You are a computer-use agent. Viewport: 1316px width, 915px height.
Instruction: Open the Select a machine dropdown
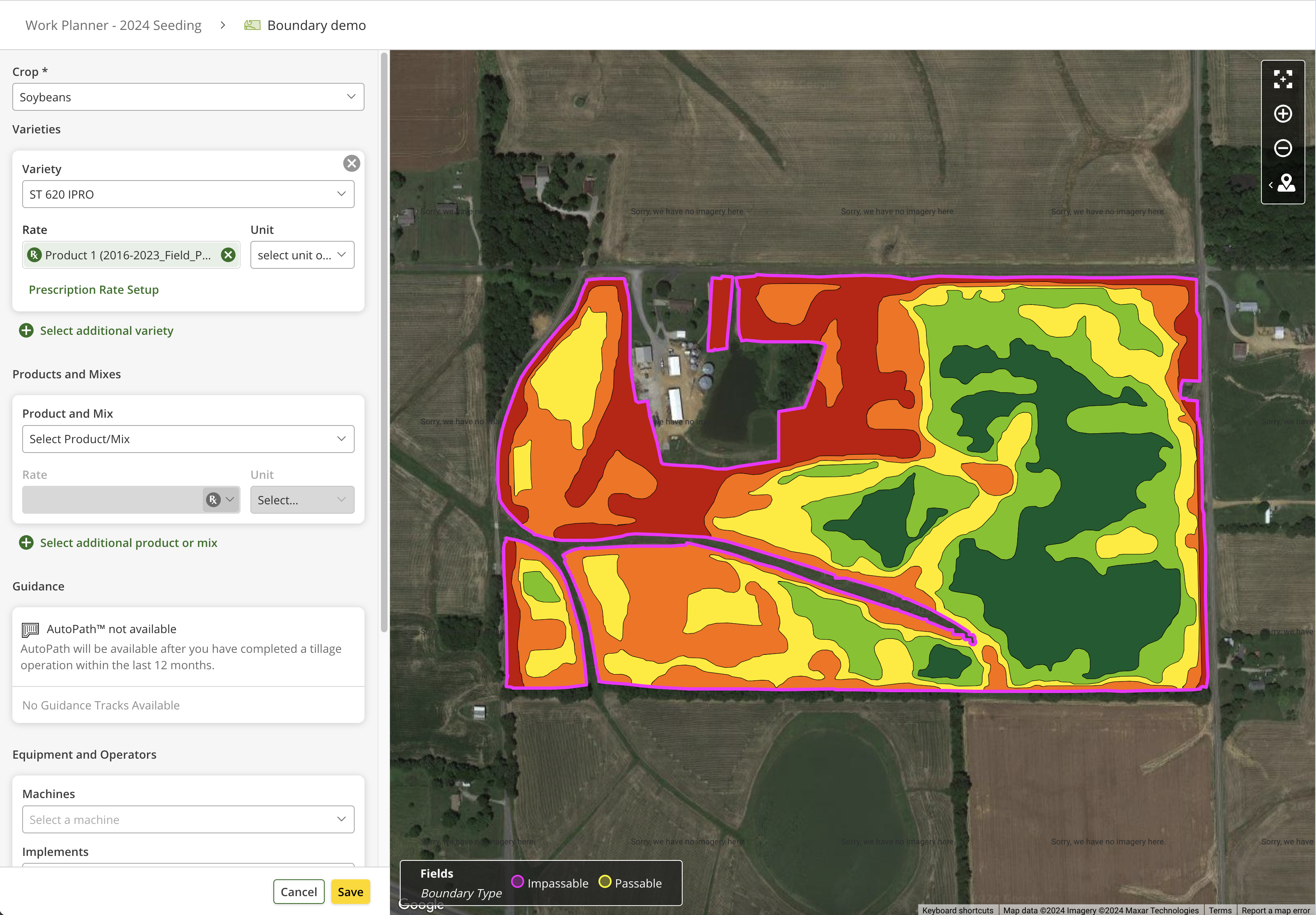pyautogui.click(x=188, y=819)
